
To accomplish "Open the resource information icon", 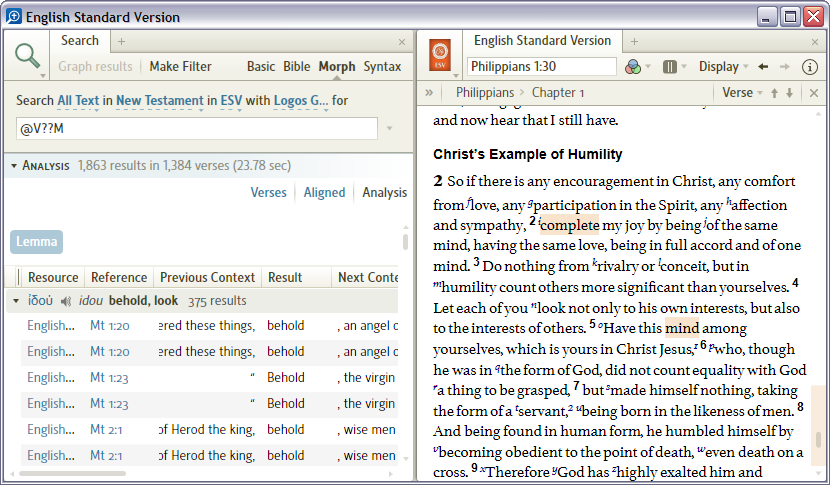I will [x=809, y=67].
